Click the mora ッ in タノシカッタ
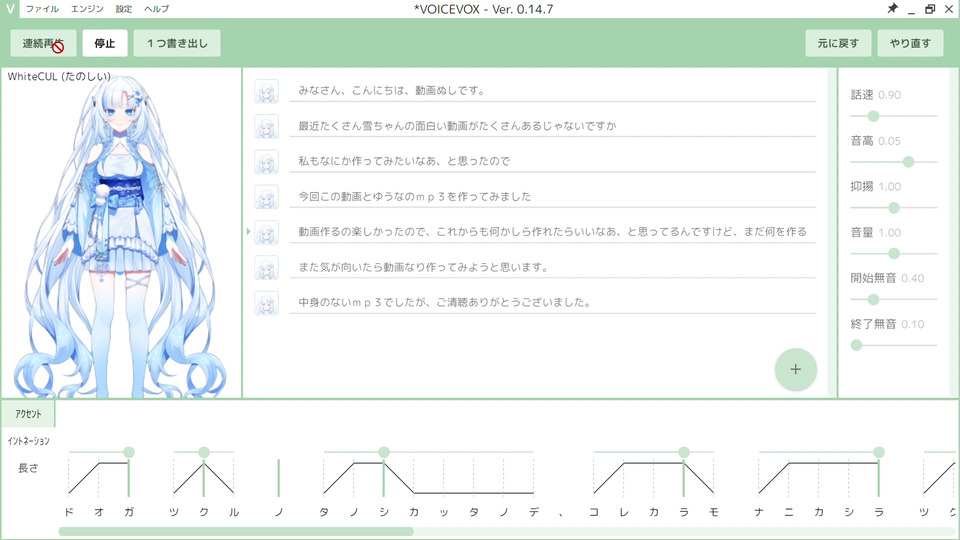 click(444, 512)
